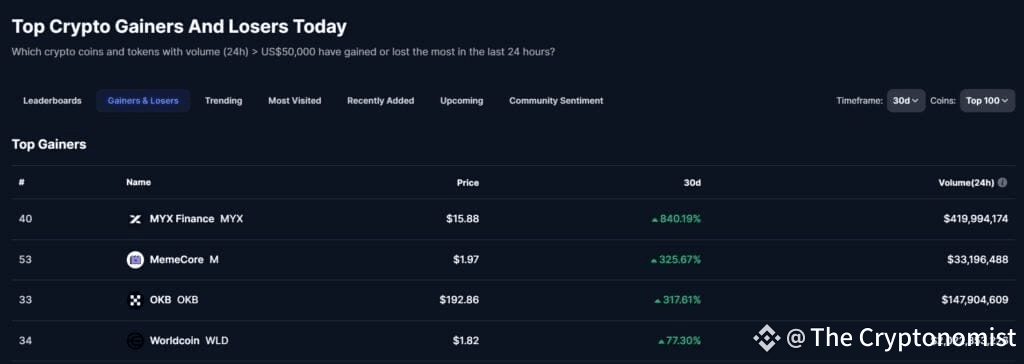Image resolution: width=1024 pixels, height=364 pixels.
Task: Open the Timeframe 30d dropdown
Action: [x=906, y=101]
